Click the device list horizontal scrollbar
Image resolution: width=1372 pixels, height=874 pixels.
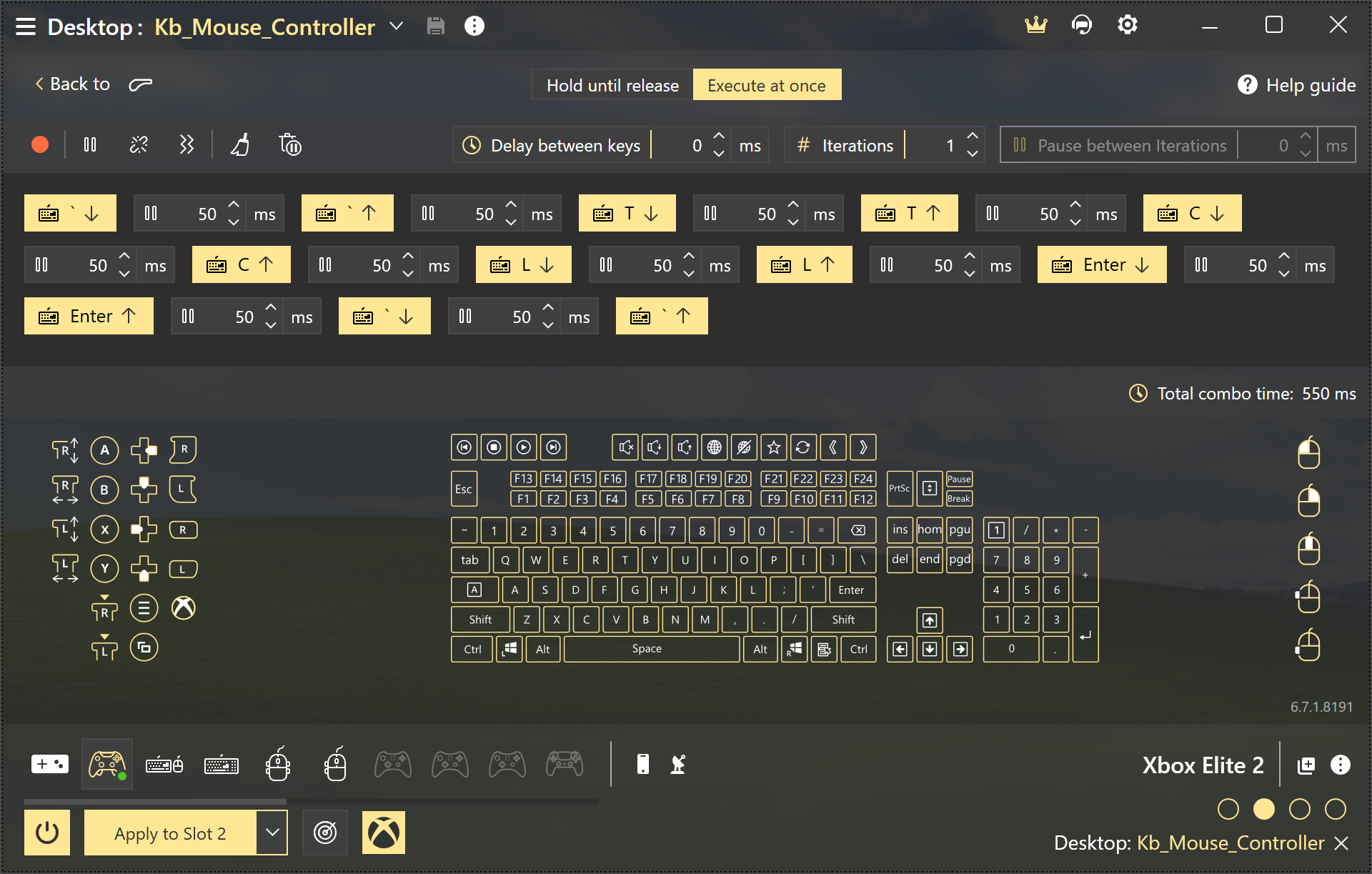click(x=155, y=802)
